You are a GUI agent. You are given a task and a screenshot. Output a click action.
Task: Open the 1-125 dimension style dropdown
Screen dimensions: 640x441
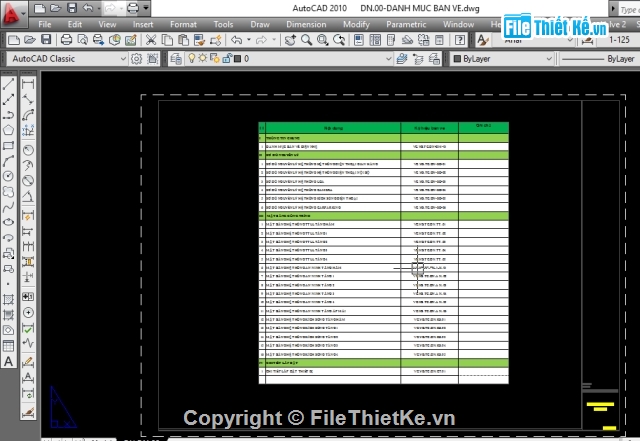pyautogui.click(x=620, y=40)
